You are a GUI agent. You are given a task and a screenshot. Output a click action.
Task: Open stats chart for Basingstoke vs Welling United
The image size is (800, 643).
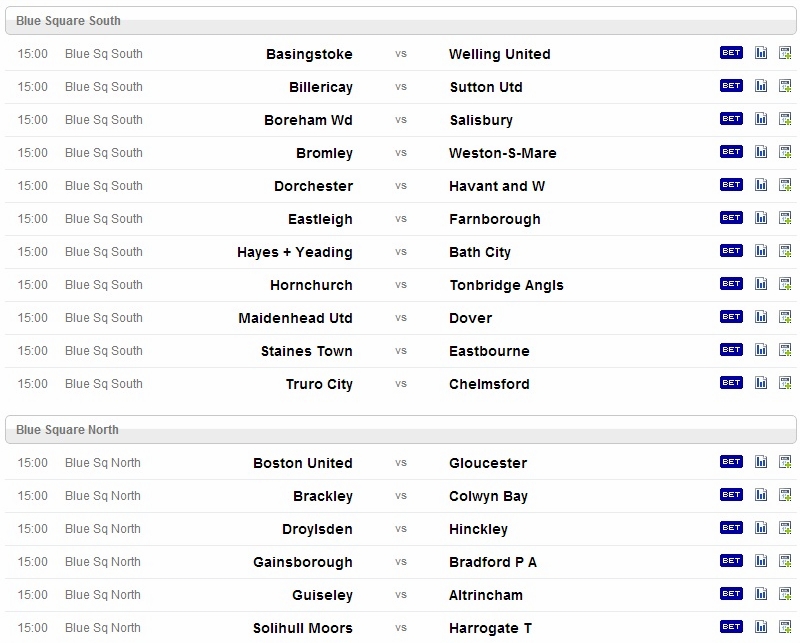(x=761, y=53)
